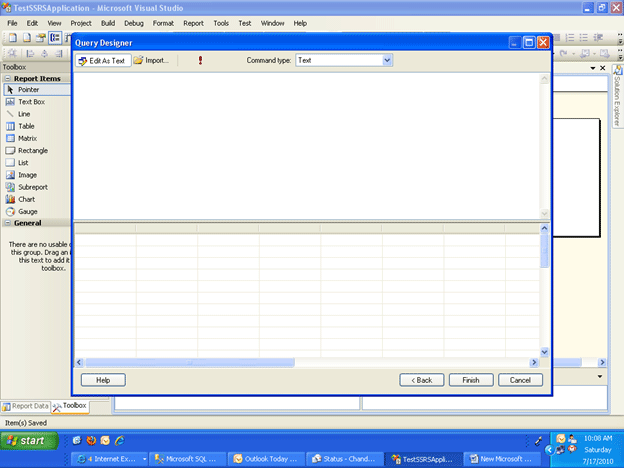Open the Build menu

[x=108, y=23]
